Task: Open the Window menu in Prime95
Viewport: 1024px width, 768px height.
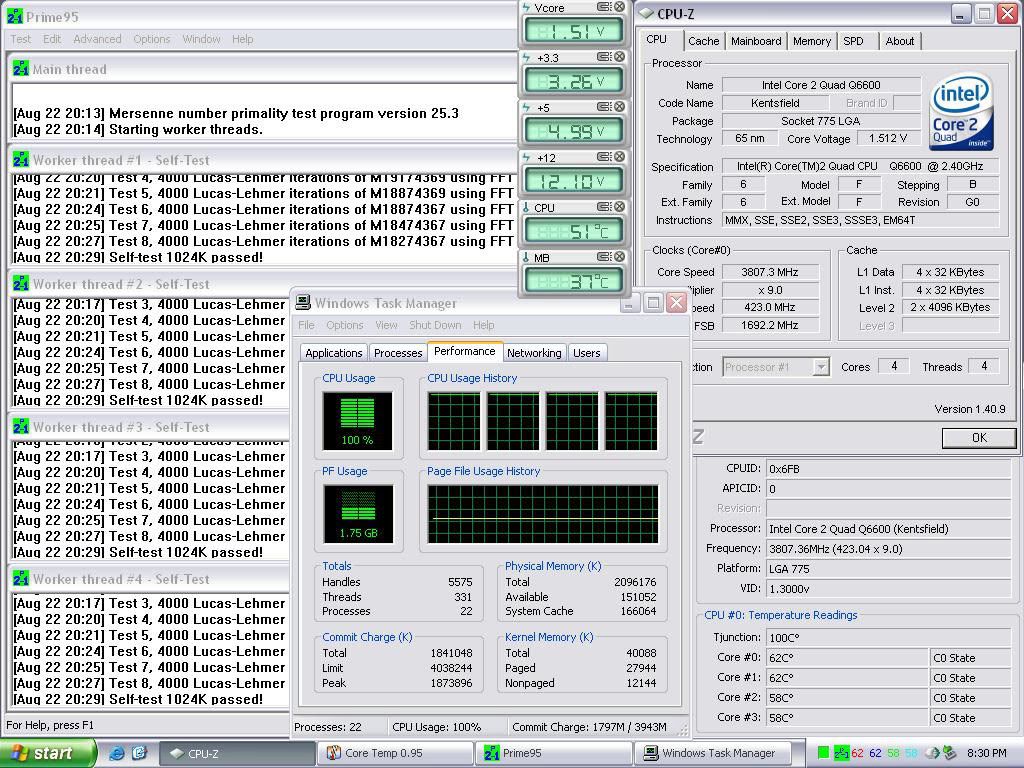Action: (x=201, y=39)
